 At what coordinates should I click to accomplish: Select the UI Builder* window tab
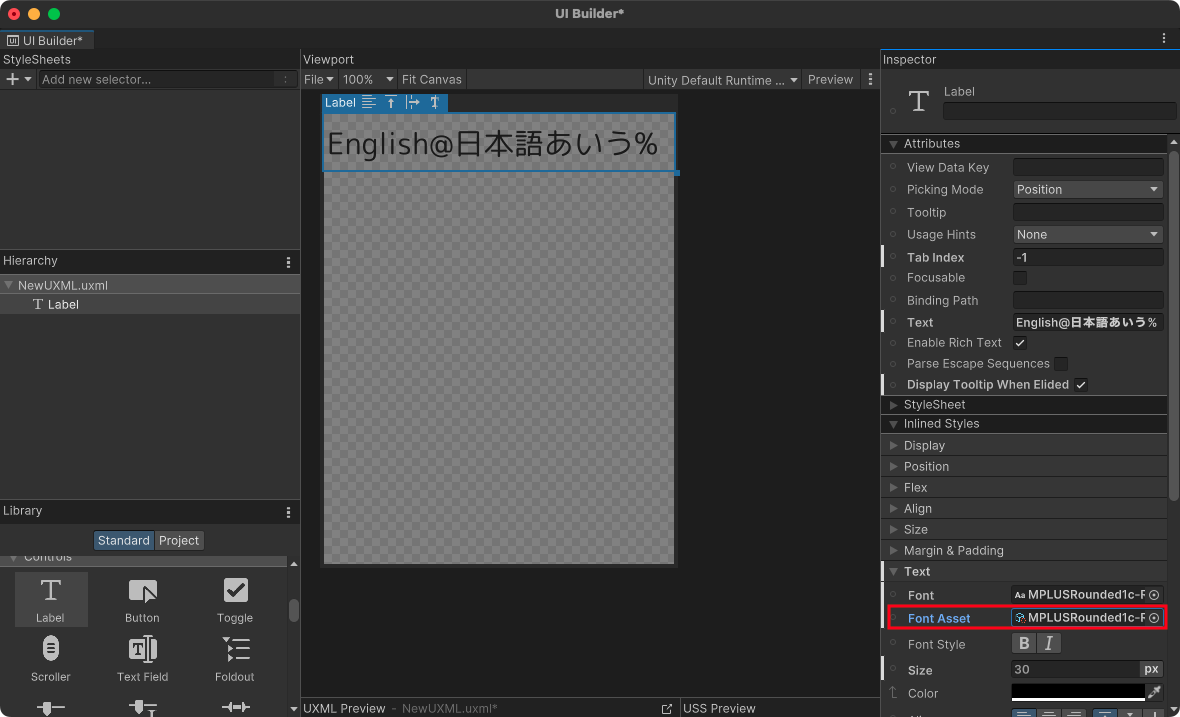pyautogui.click(x=45, y=40)
